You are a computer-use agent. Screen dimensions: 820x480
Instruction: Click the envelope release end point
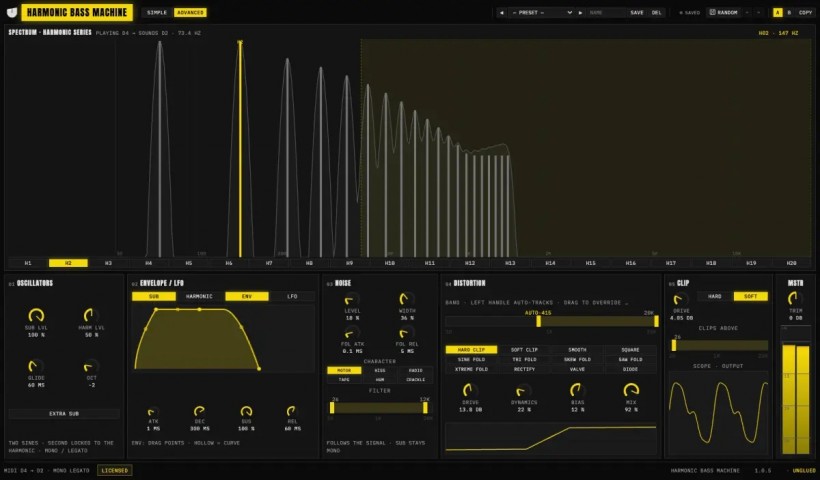(259, 369)
